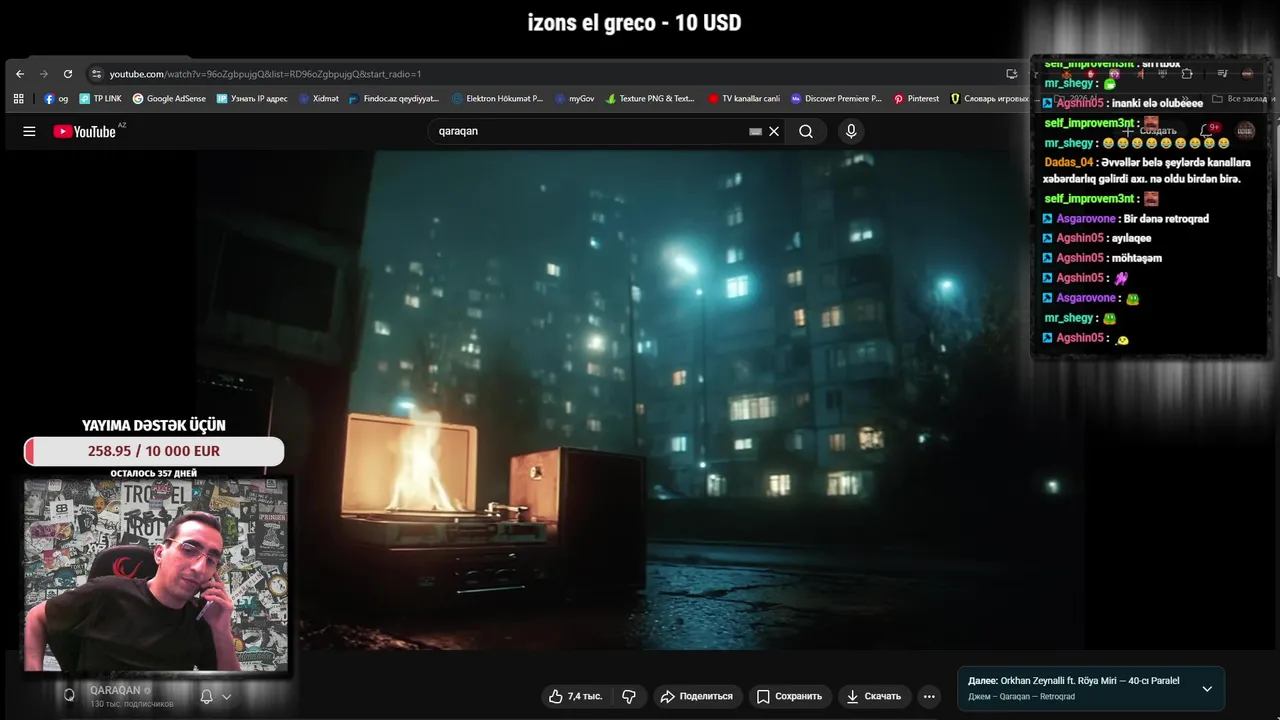Open the Elektron Hökumət bookmark
The image size is (1280, 720).
(497, 99)
